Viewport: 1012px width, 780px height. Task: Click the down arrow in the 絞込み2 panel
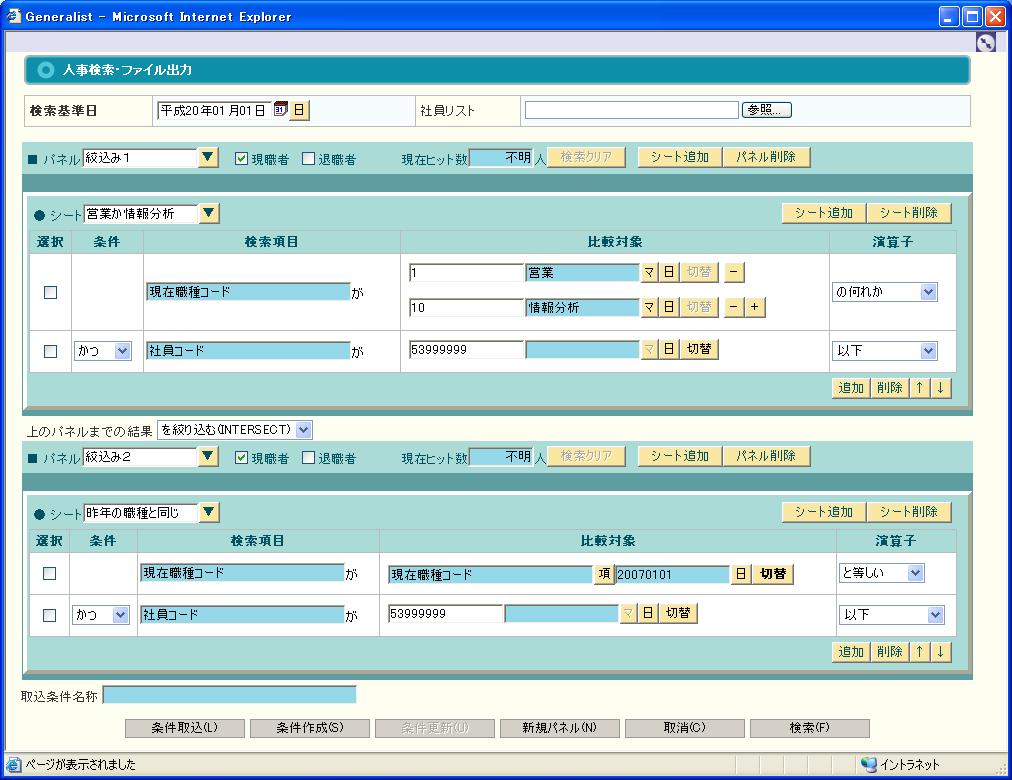[940, 652]
